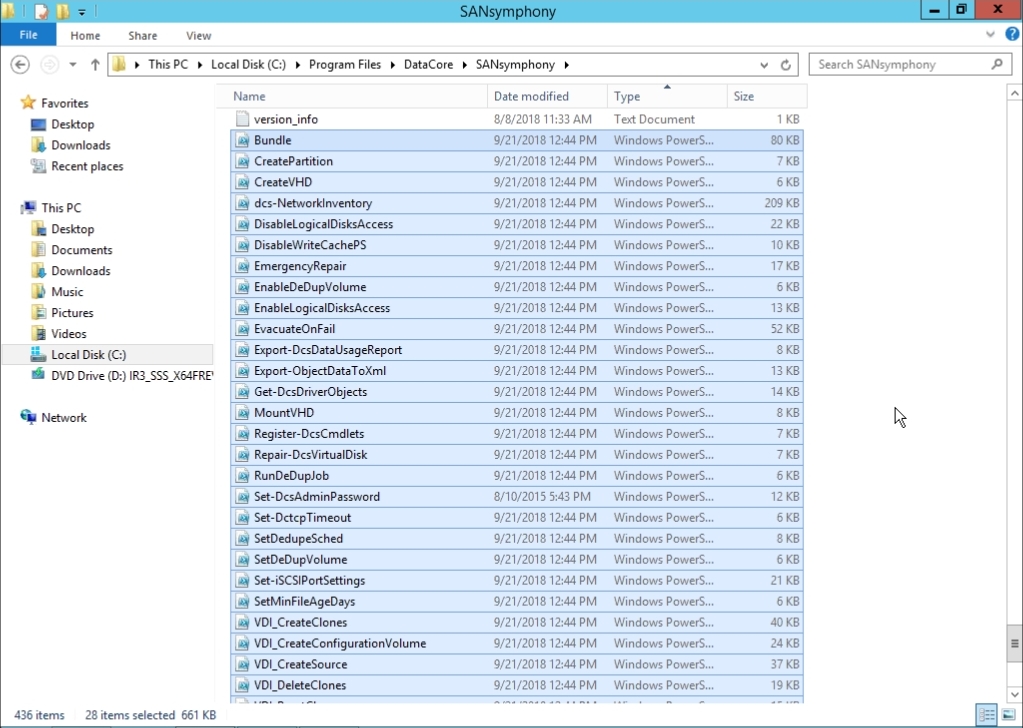Sort by Size column header
The width and height of the screenshot is (1023, 728).
coord(767,96)
